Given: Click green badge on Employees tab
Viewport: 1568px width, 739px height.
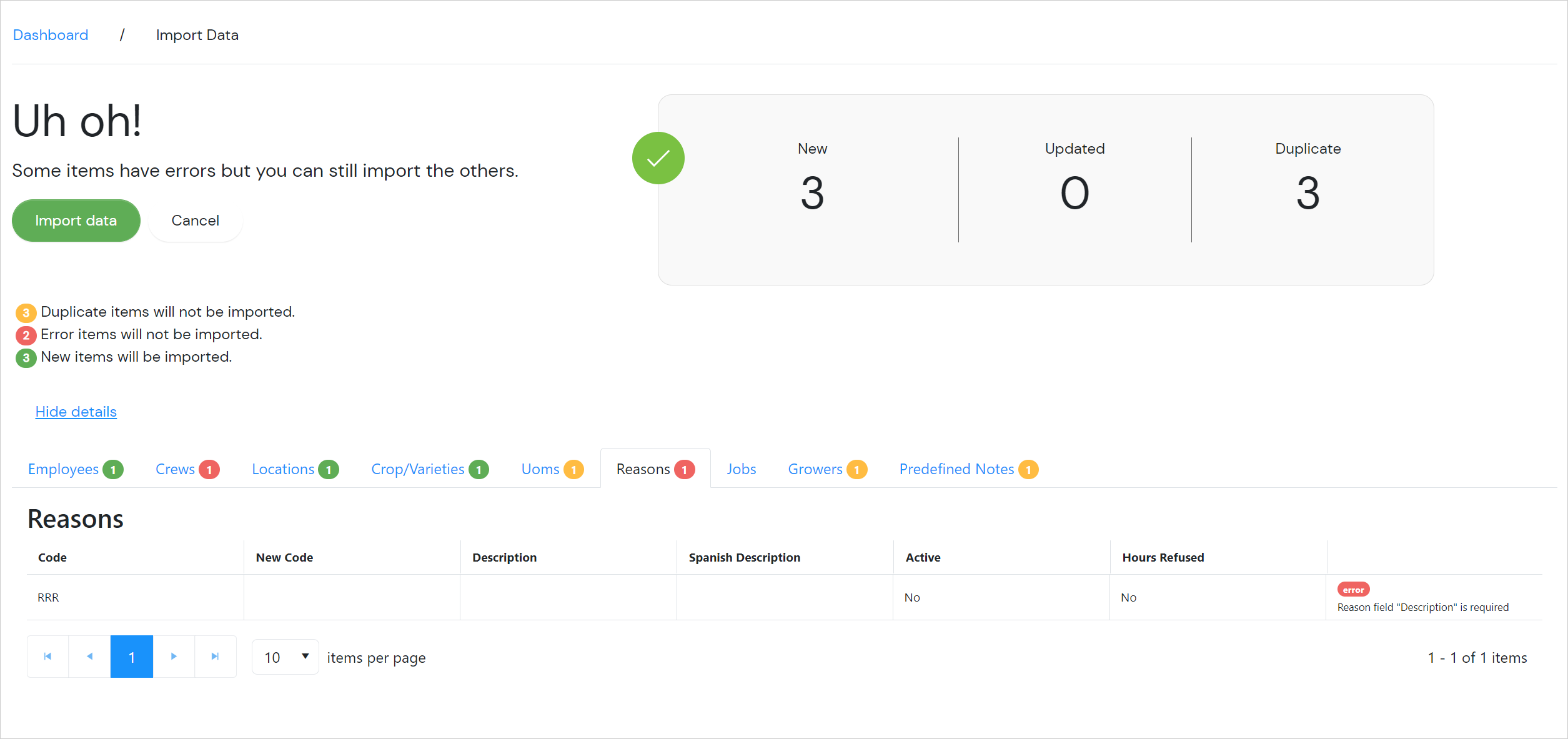Looking at the screenshot, I should coord(113,469).
